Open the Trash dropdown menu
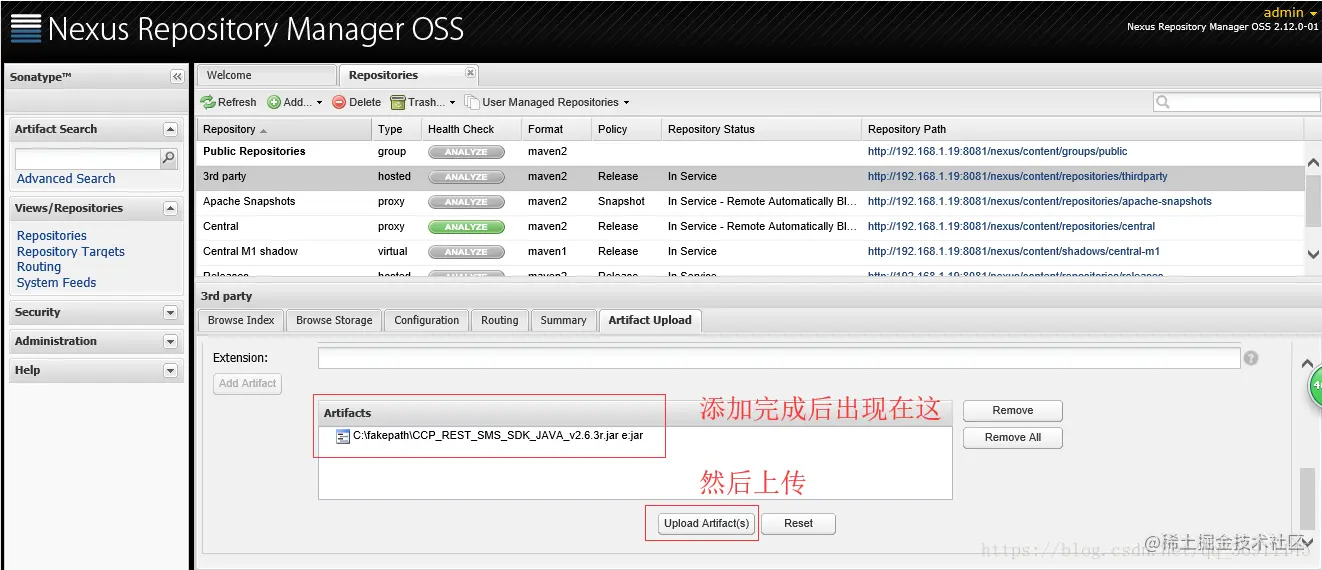 tap(422, 102)
